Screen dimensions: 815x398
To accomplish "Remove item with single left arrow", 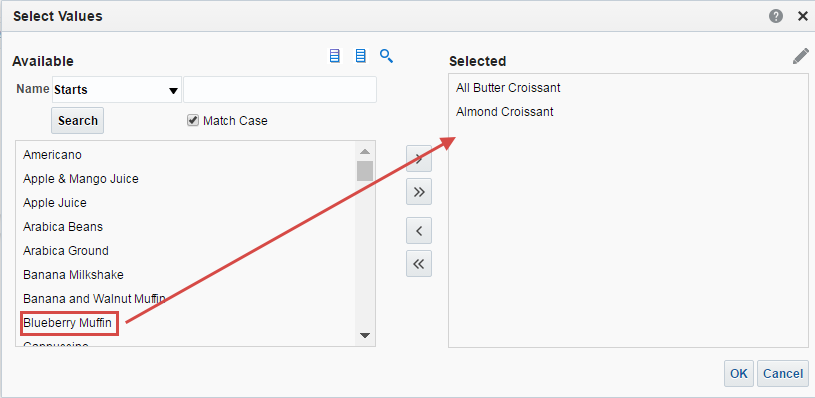I will tap(419, 230).
